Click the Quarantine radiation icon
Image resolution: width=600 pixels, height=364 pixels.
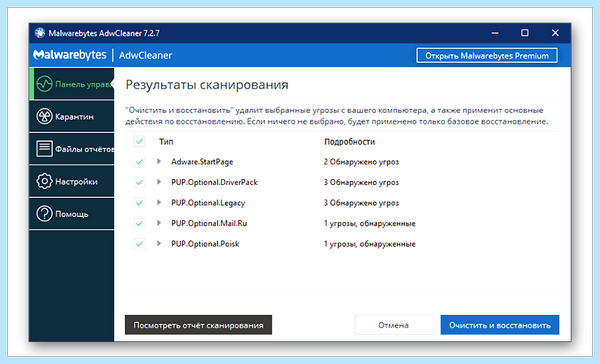[44, 116]
